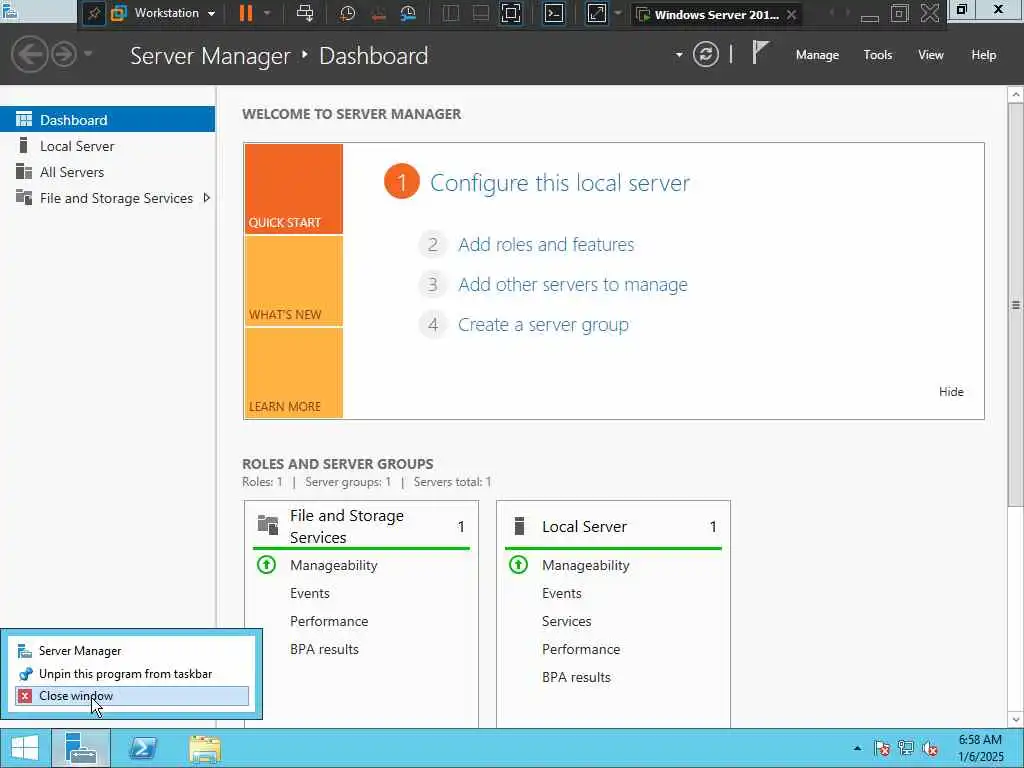Select Server Manager in the jump list
The image size is (1024, 768).
[x=132, y=650]
